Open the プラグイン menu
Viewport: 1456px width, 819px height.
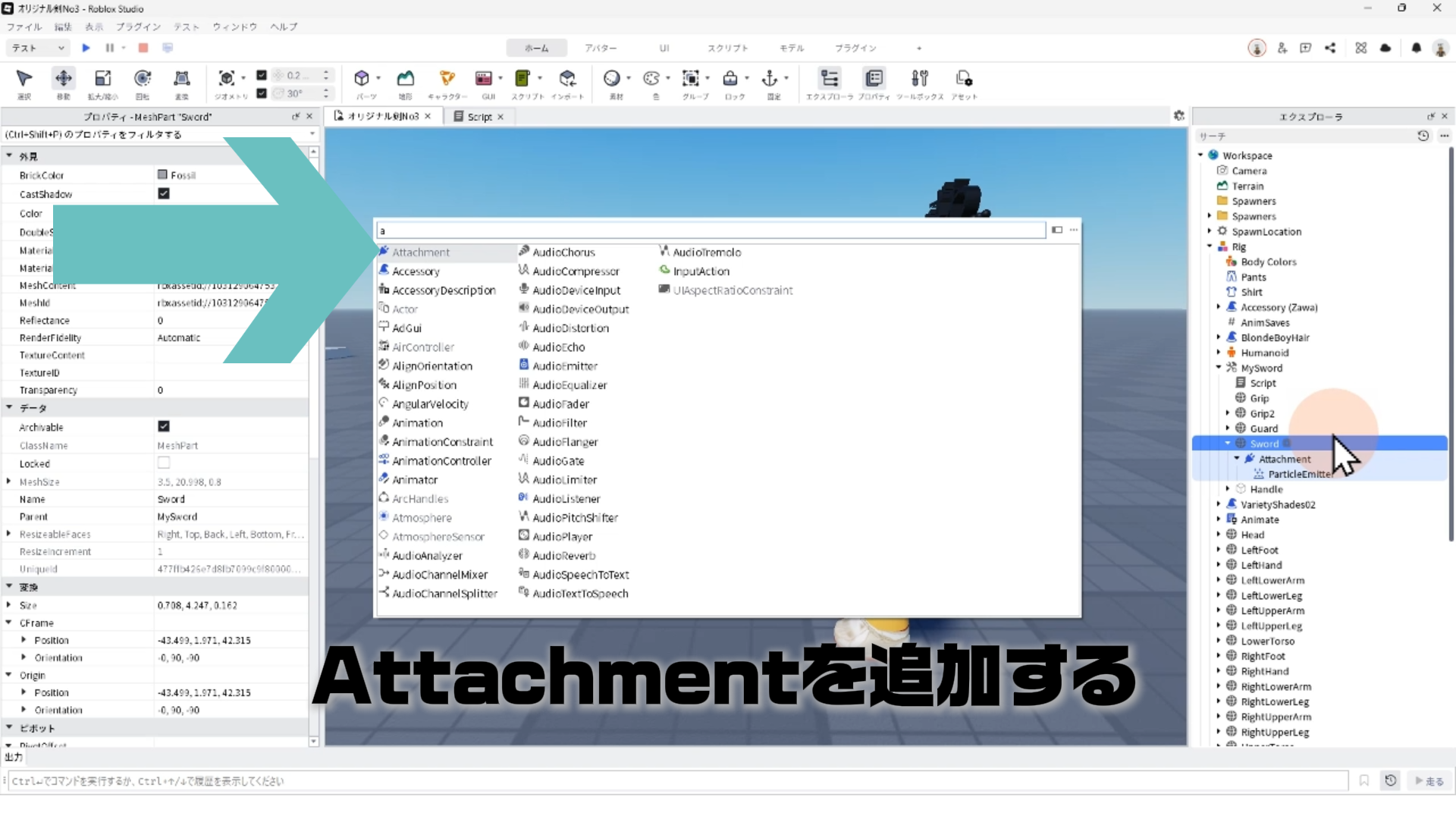(138, 27)
